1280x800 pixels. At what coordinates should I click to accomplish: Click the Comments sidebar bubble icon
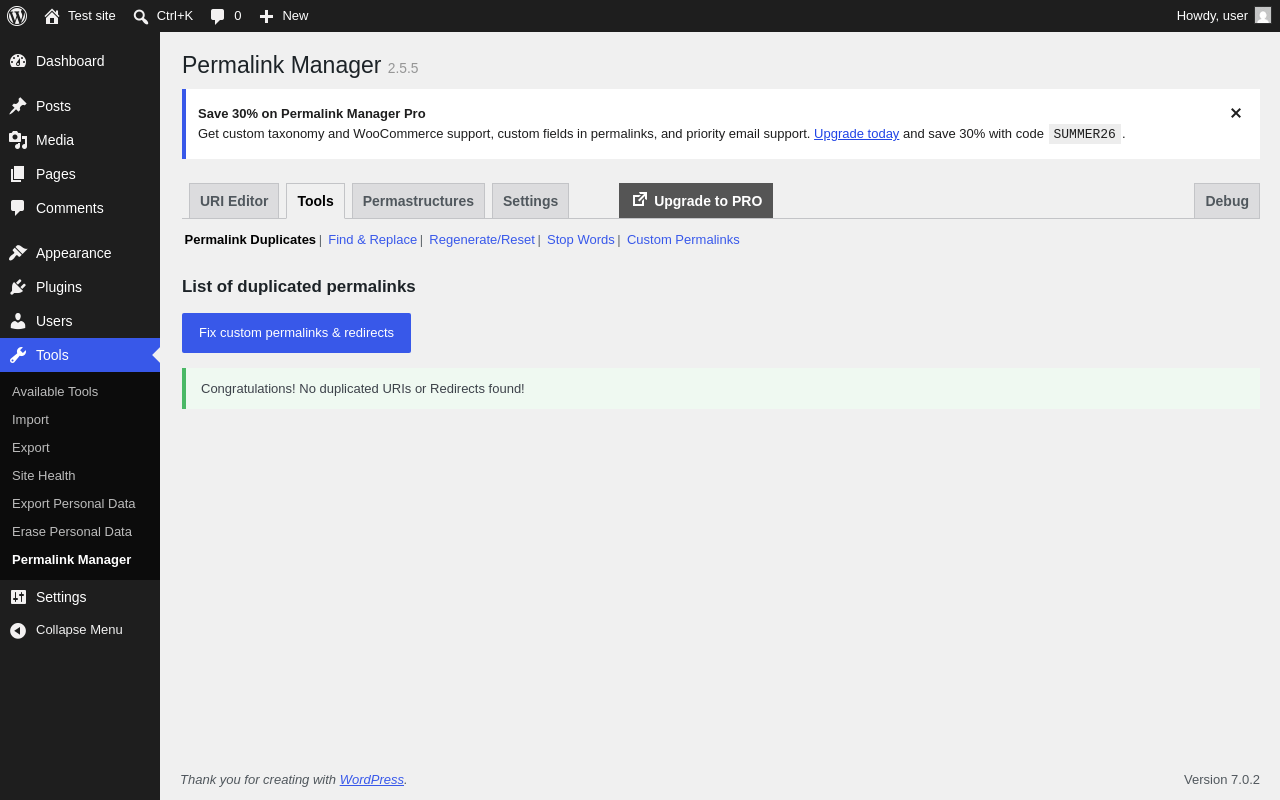18,208
